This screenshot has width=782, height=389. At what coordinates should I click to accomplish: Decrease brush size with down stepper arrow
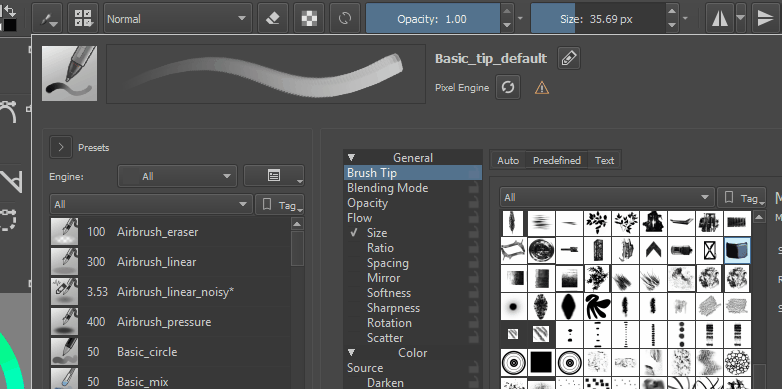pyautogui.click(x=672, y=26)
